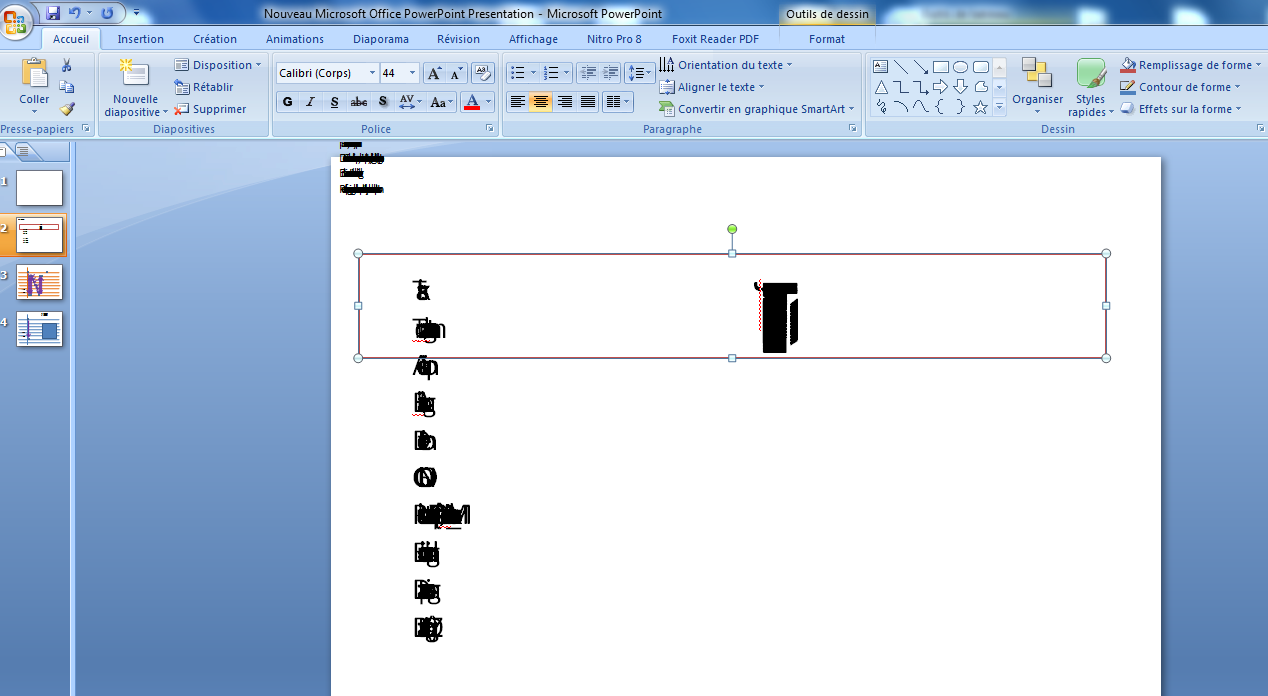
Task: Align text to the right
Action: coord(564,102)
